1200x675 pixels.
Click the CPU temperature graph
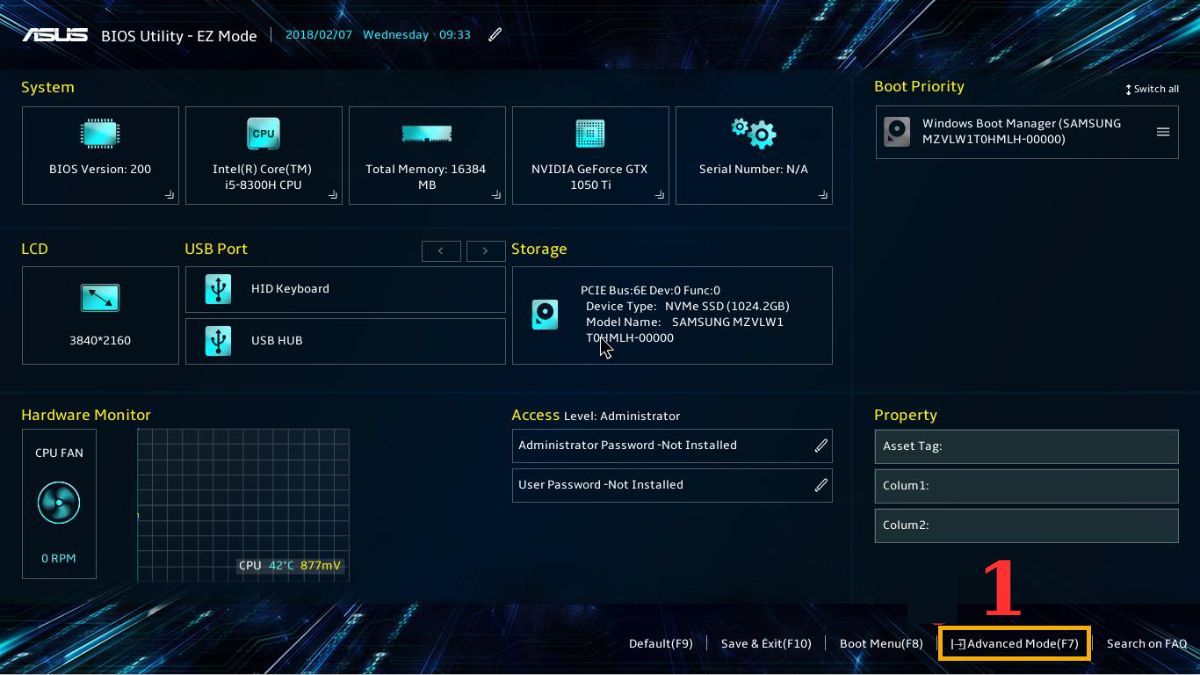(x=243, y=504)
